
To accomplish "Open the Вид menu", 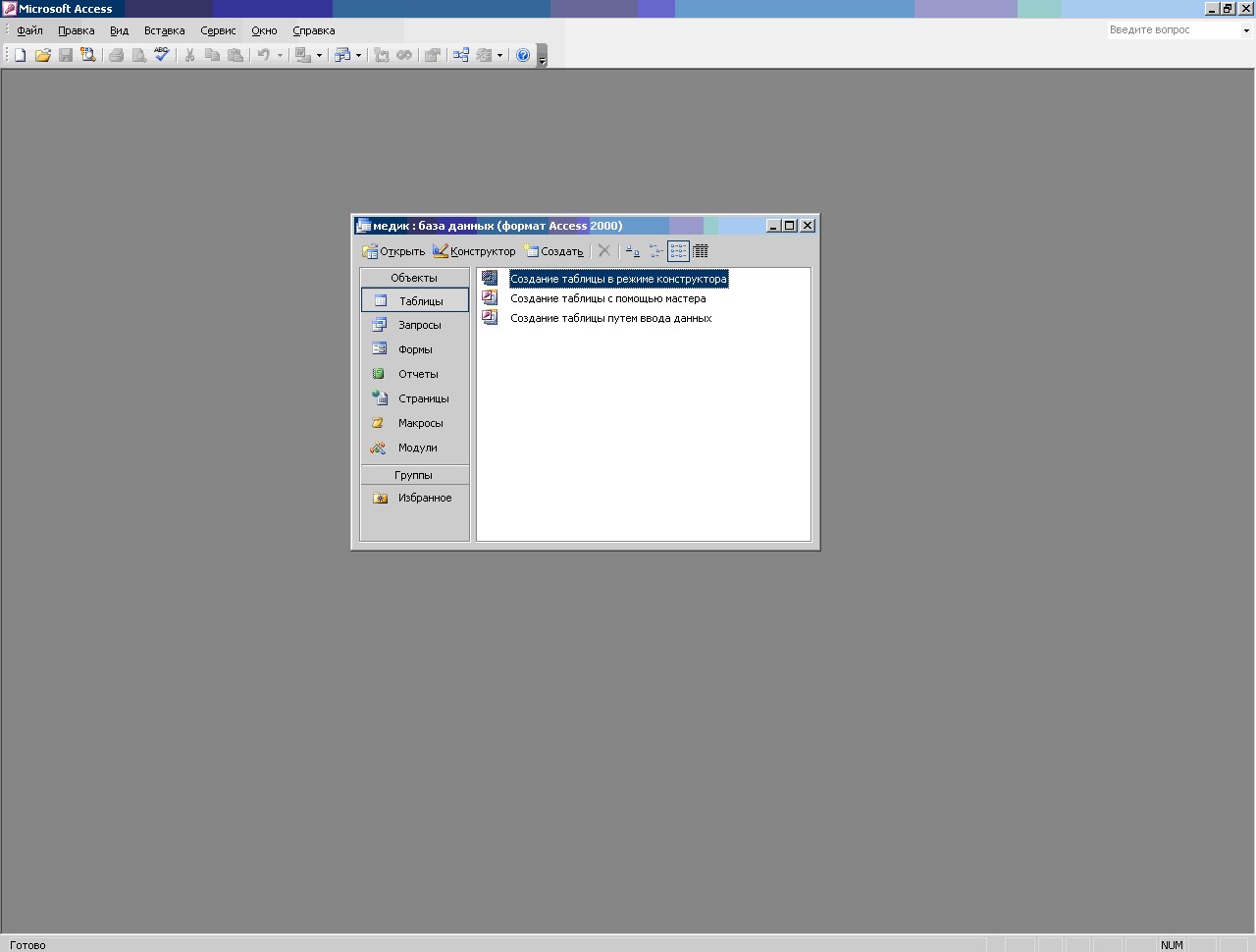I will coord(120,30).
